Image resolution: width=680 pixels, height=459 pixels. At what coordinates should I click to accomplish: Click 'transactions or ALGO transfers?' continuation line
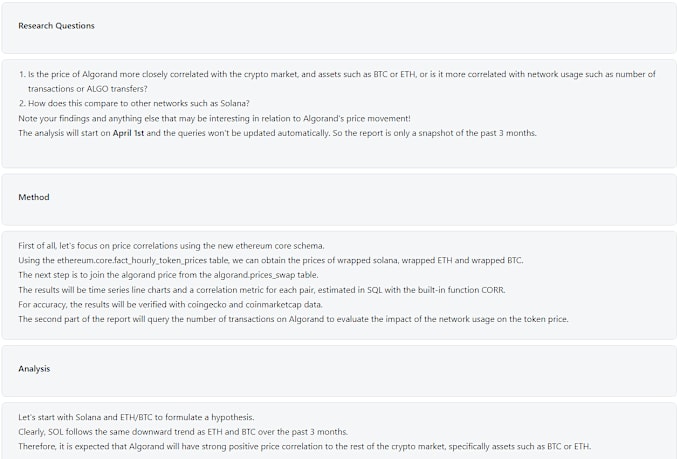pyautogui.click(x=88, y=89)
